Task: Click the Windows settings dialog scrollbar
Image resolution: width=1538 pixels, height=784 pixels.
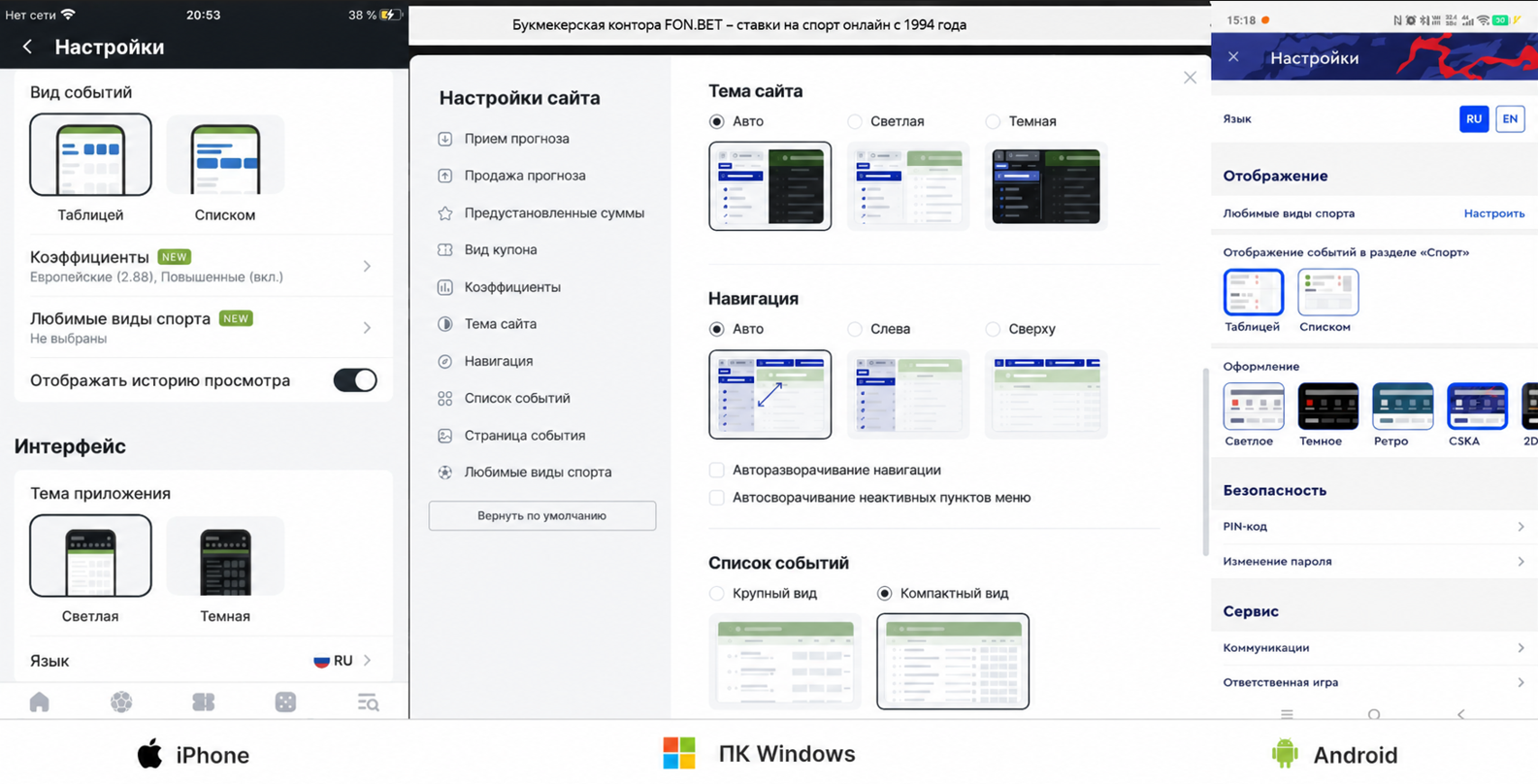Action: [x=1205, y=461]
